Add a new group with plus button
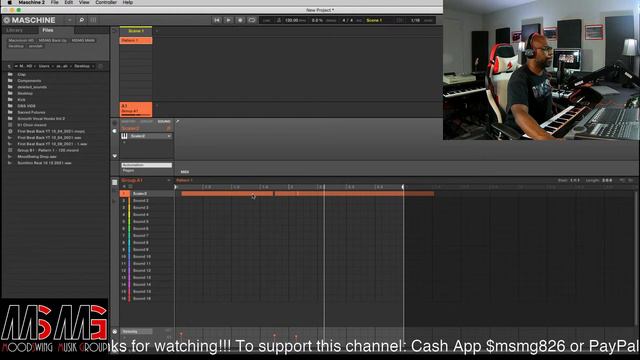 157,106
